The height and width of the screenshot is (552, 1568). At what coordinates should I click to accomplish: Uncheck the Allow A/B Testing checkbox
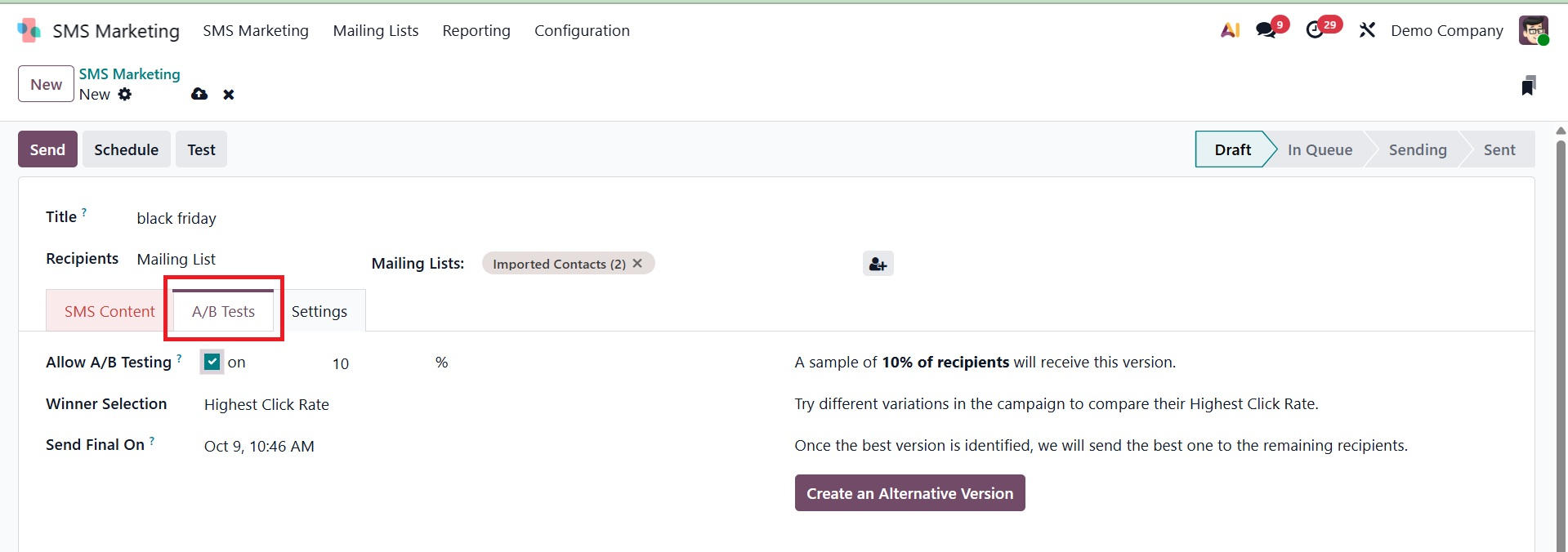212,362
